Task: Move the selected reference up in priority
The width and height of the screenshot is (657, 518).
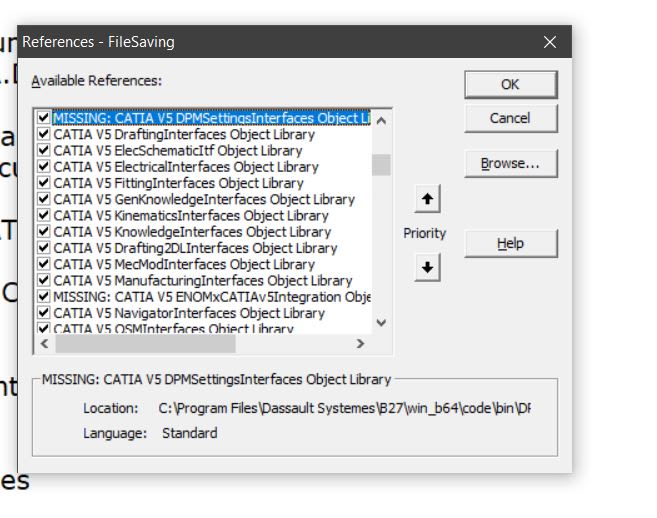Action: coord(427,198)
